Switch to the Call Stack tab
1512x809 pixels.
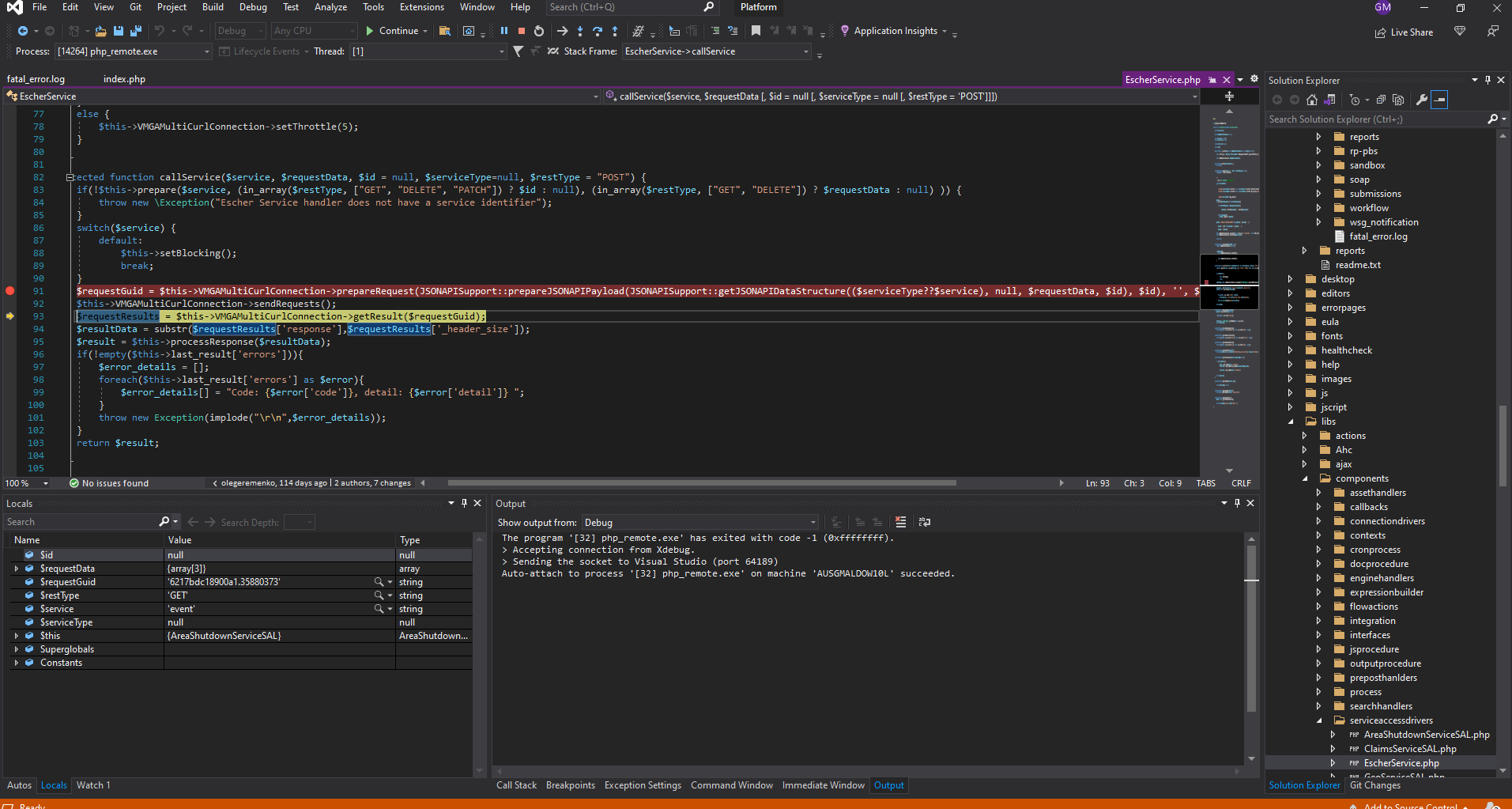click(x=516, y=785)
